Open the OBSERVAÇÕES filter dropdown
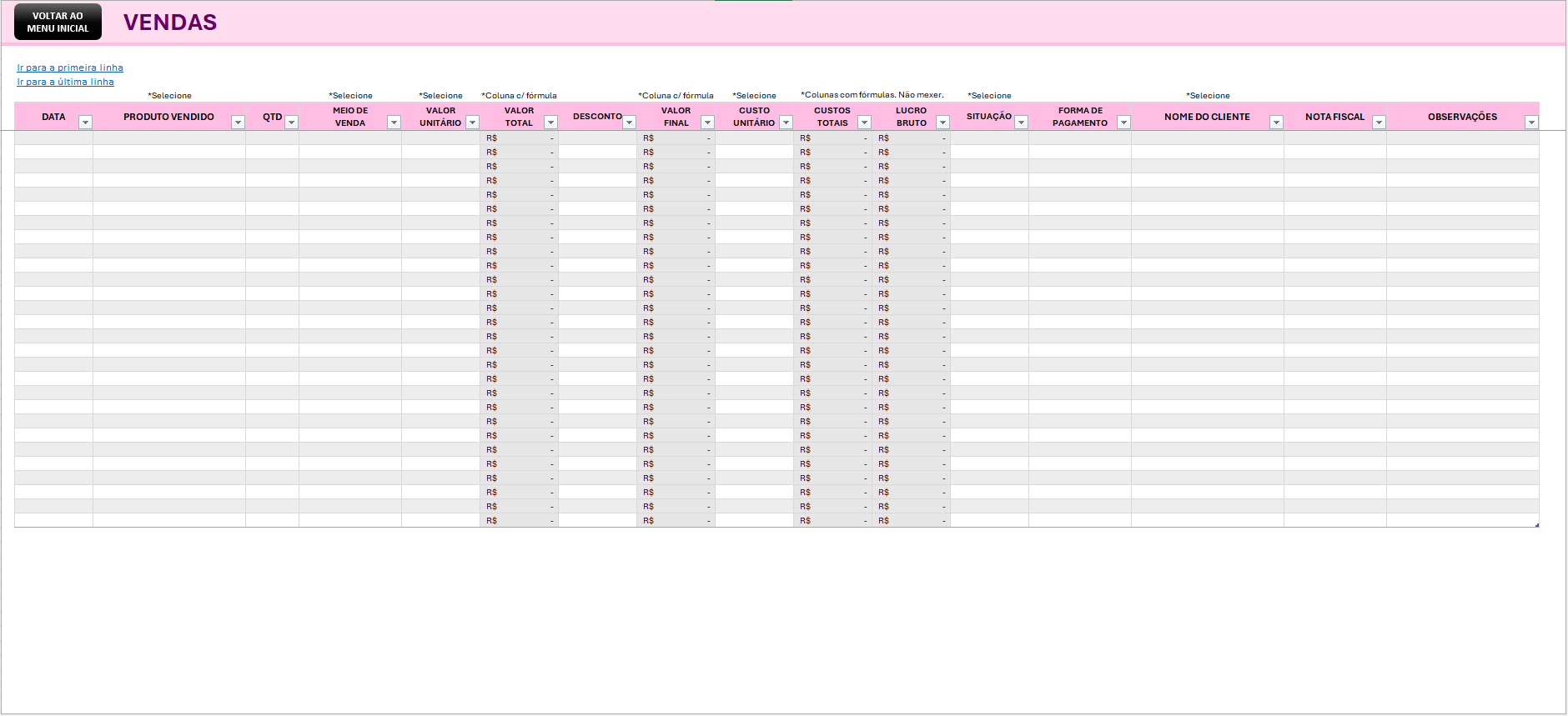Screen dimensions: 1568x716 1531,123
